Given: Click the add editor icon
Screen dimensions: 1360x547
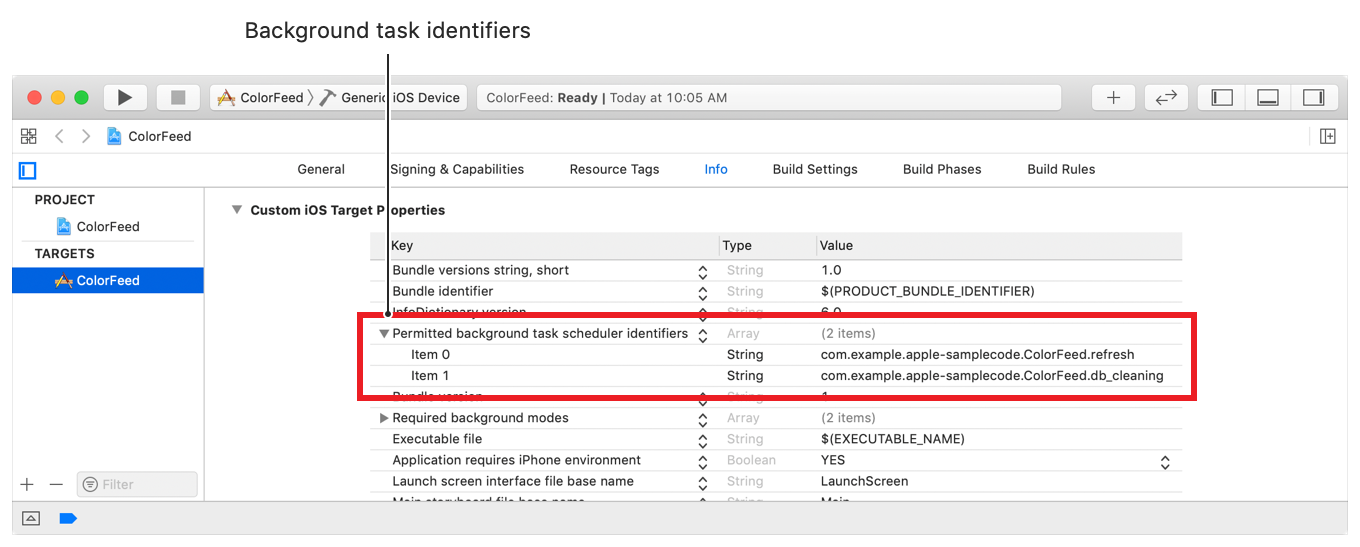Looking at the screenshot, I should [x=1328, y=136].
